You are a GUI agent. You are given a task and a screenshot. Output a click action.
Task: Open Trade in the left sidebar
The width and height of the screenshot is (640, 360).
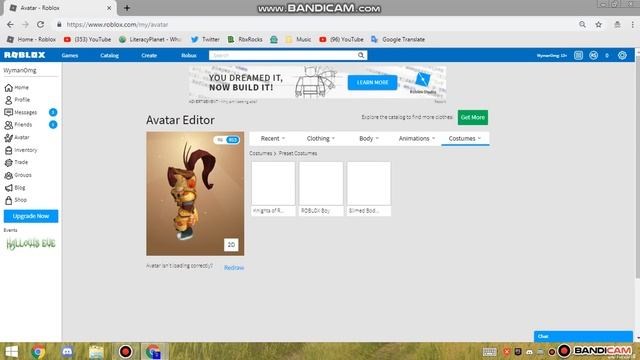point(16,162)
